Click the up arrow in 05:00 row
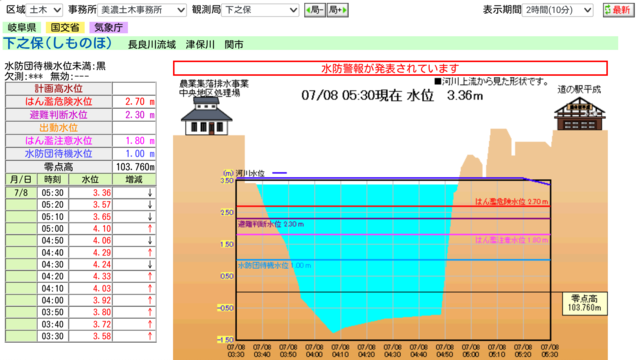The width and height of the screenshot is (640, 360). 150,229
